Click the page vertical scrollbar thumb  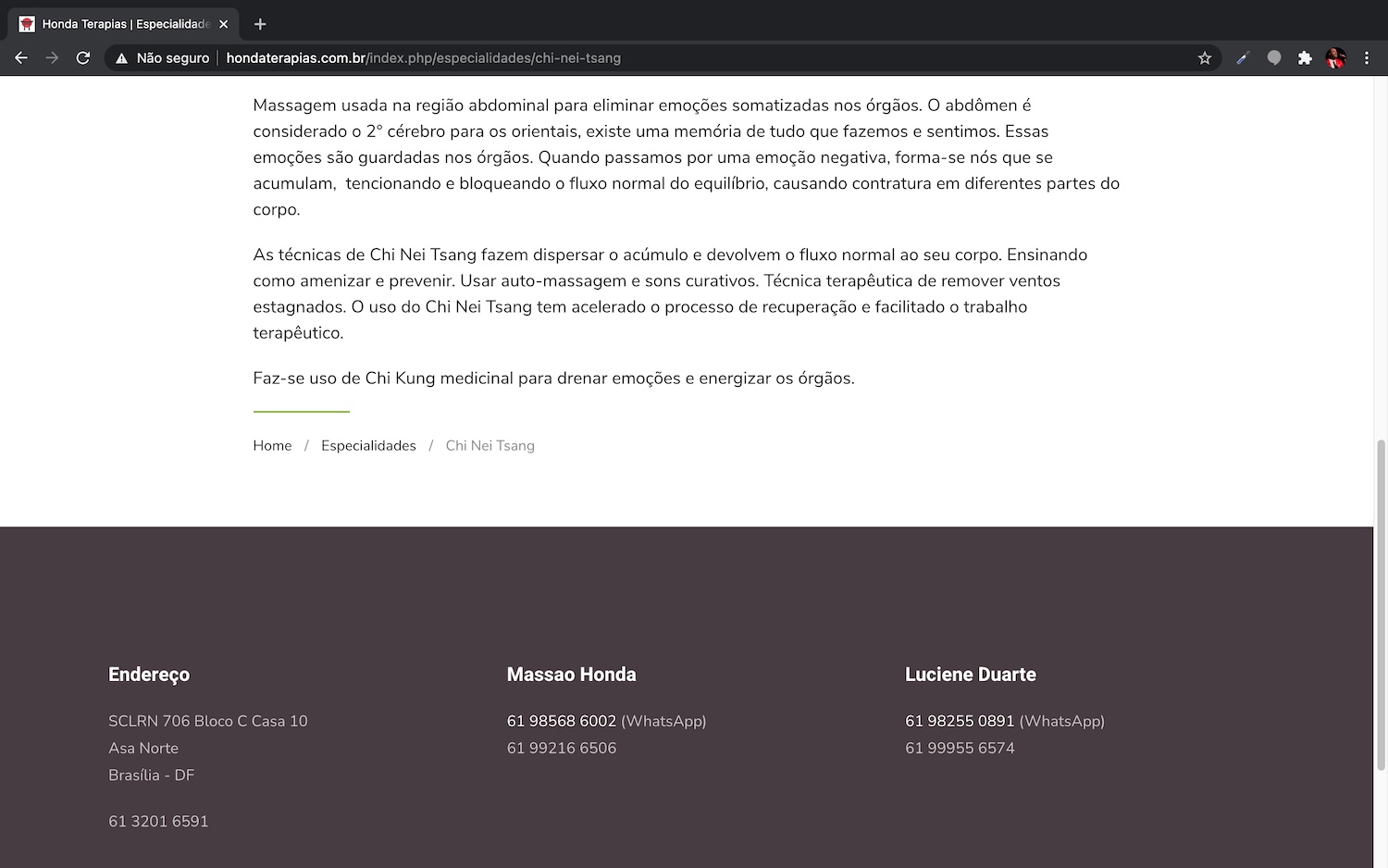tap(1381, 606)
